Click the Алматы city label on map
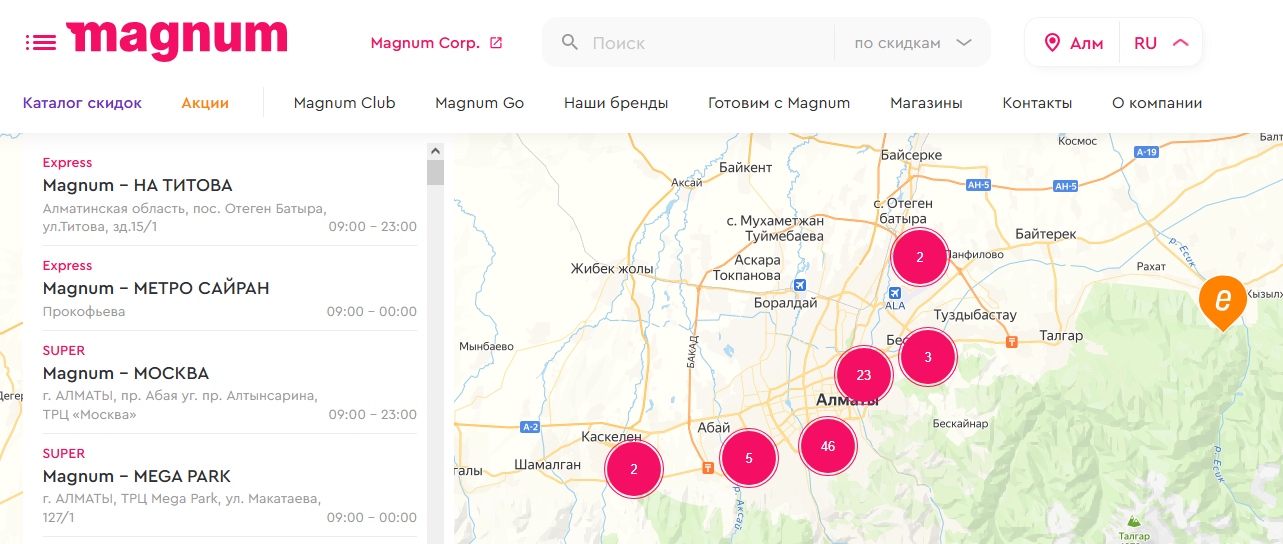 click(x=847, y=400)
